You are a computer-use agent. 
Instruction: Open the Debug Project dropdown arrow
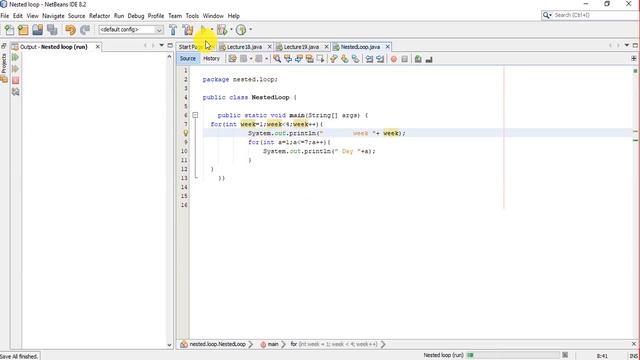pyautogui.click(x=231, y=30)
